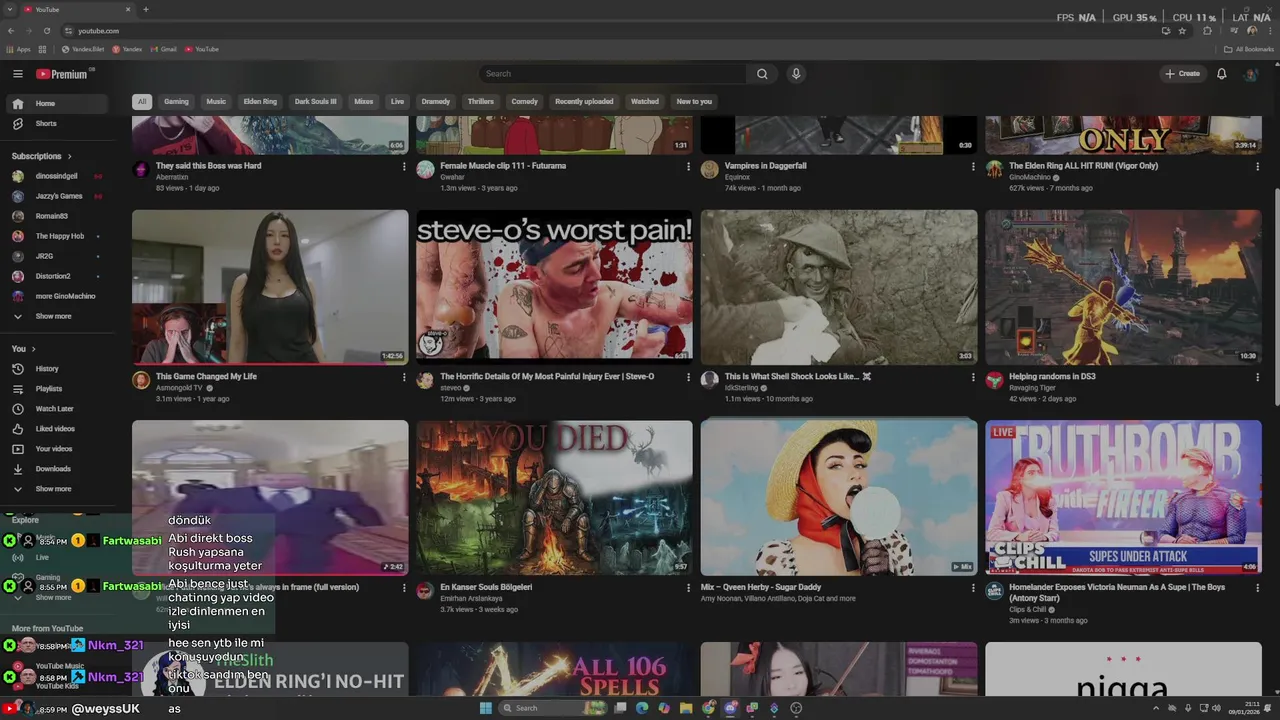Select the New to you filter chip

[x=694, y=102]
